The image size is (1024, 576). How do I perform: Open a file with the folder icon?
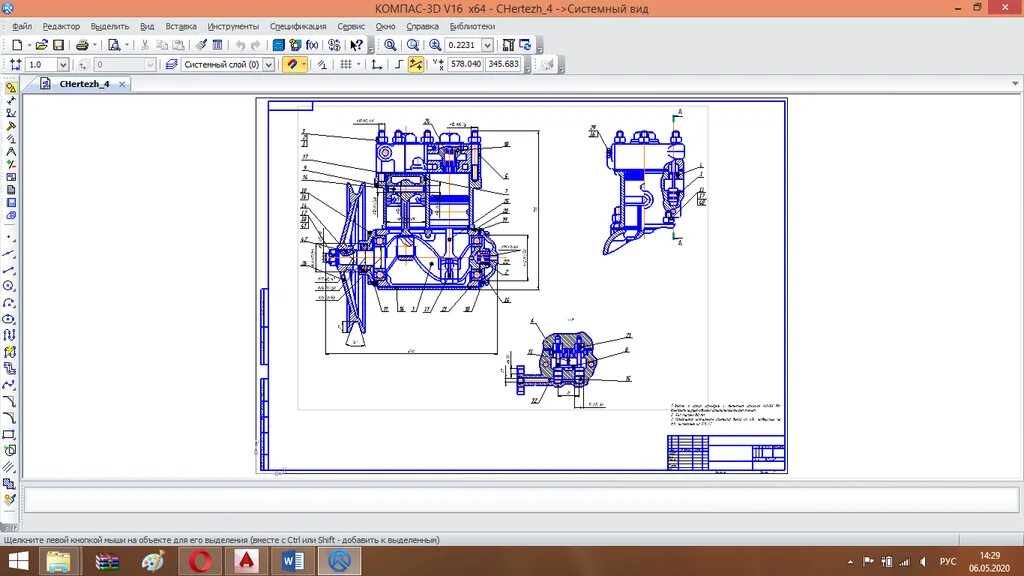41,45
